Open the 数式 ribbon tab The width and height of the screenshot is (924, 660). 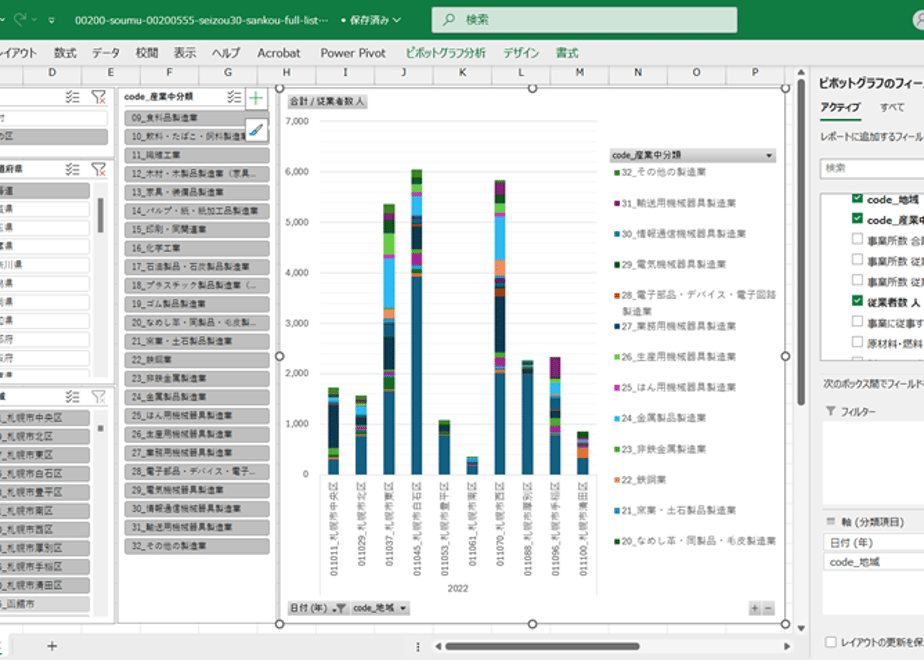(65, 53)
